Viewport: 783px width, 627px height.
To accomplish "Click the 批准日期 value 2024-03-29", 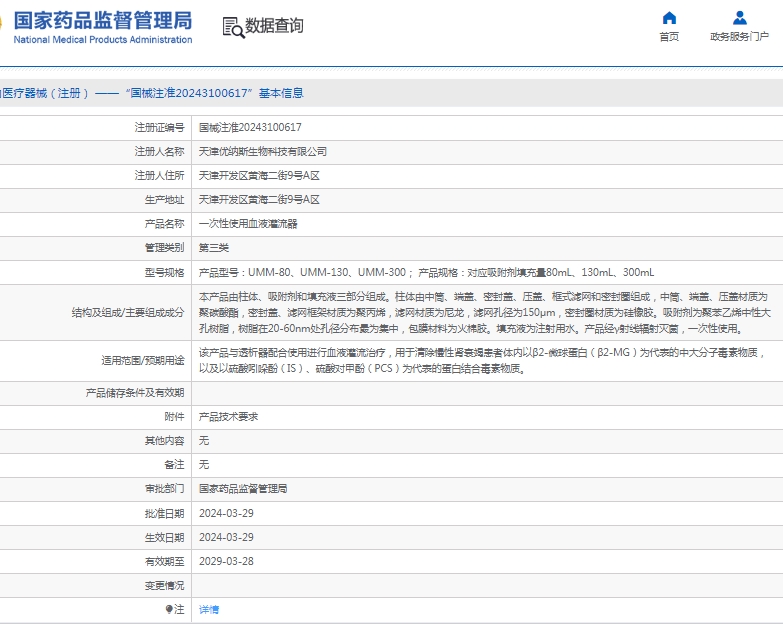I will [226, 513].
